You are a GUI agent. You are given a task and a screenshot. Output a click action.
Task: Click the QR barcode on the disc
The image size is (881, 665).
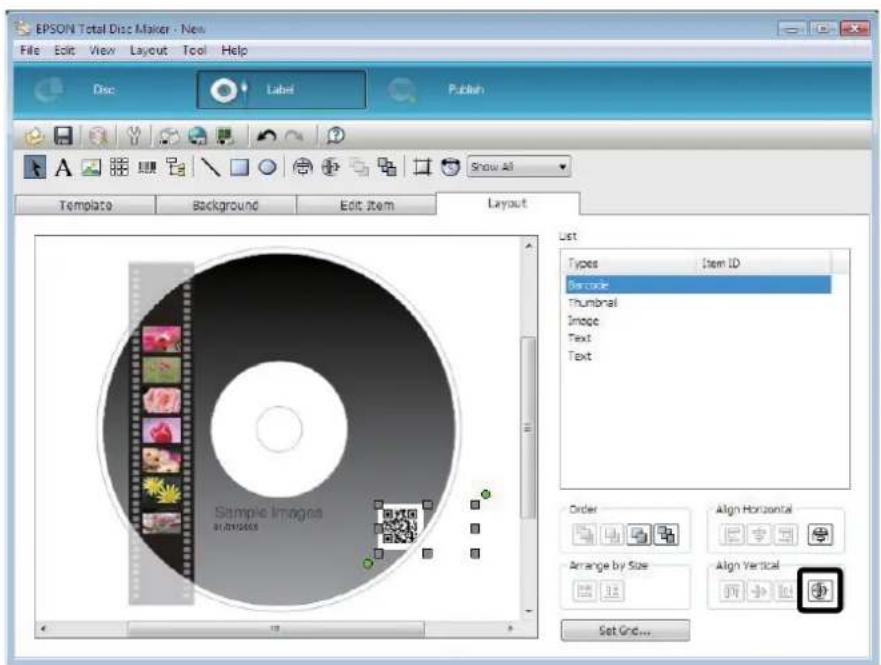[x=401, y=526]
